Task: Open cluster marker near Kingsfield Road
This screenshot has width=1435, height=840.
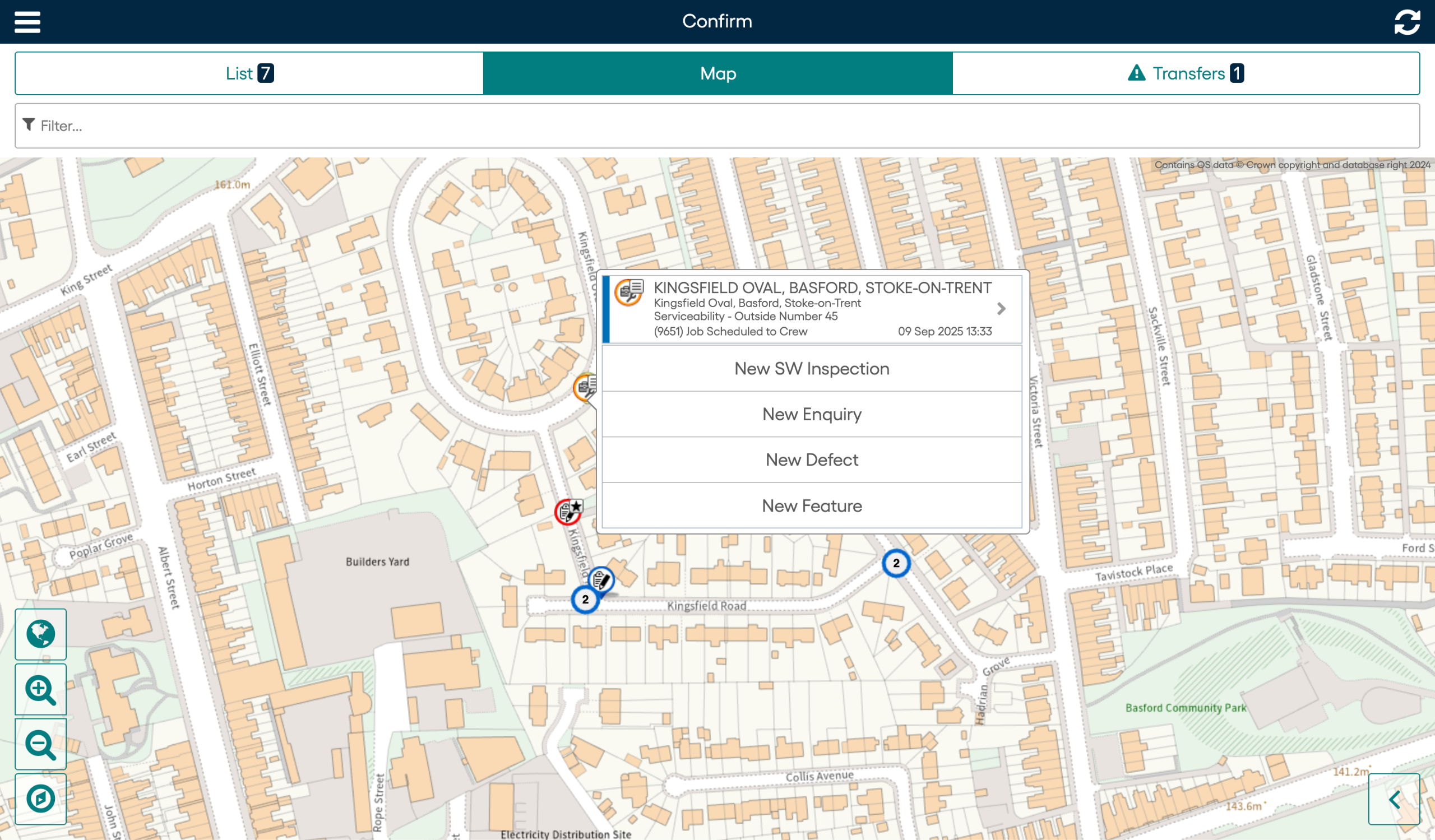Action: [x=585, y=599]
